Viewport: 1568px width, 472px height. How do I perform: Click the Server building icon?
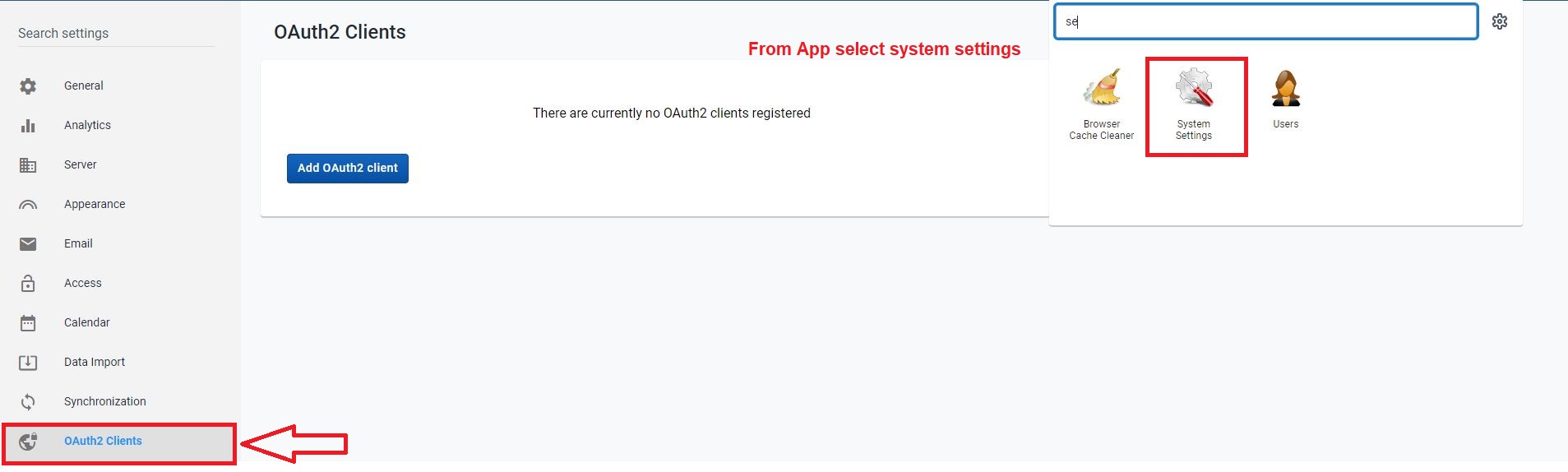pyautogui.click(x=28, y=164)
